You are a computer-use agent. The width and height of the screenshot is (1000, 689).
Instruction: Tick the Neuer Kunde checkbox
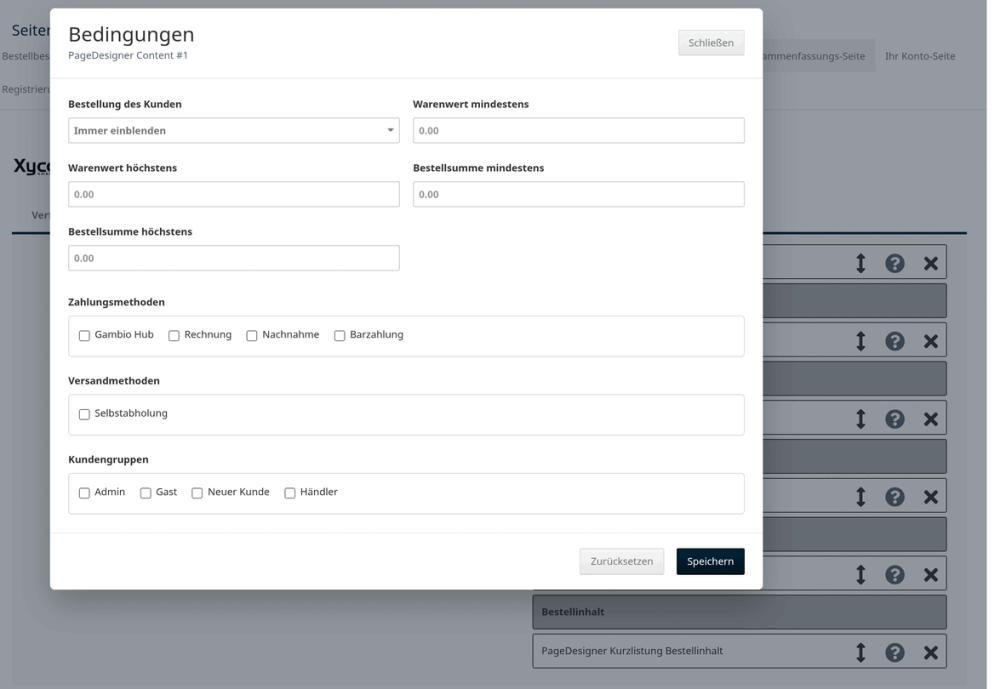pyautogui.click(x=197, y=493)
